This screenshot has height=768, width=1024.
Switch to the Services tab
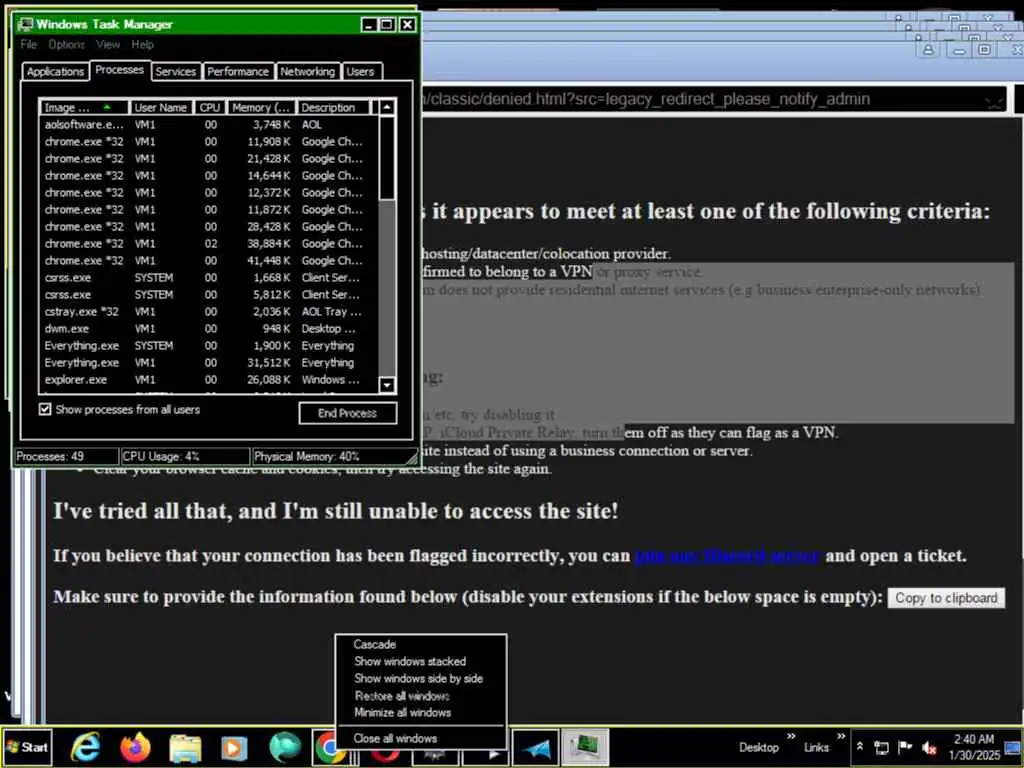coord(175,71)
